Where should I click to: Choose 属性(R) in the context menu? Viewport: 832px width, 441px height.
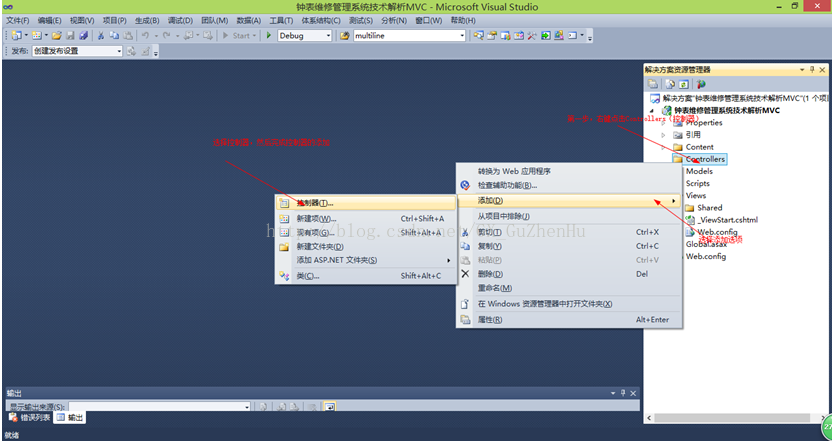click(569, 319)
